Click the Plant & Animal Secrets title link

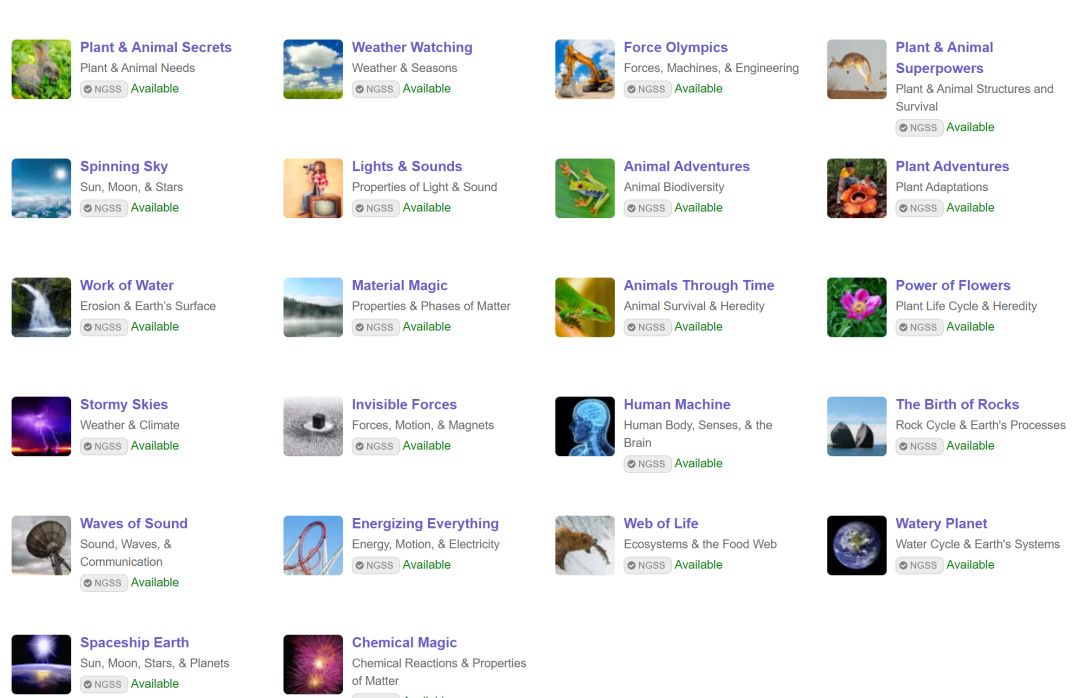pyautogui.click(x=156, y=48)
